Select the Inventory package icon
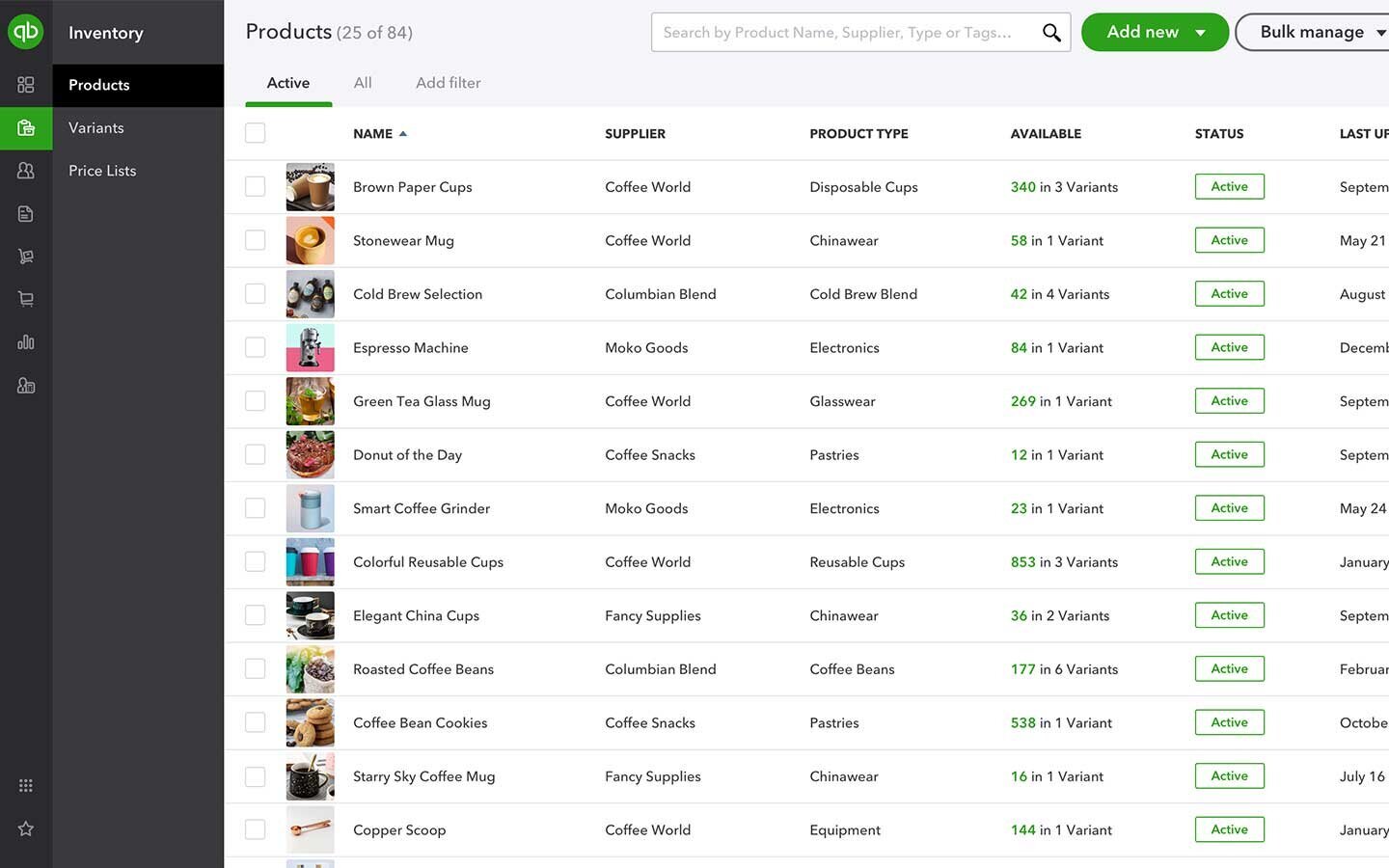 click(x=26, y=127)
